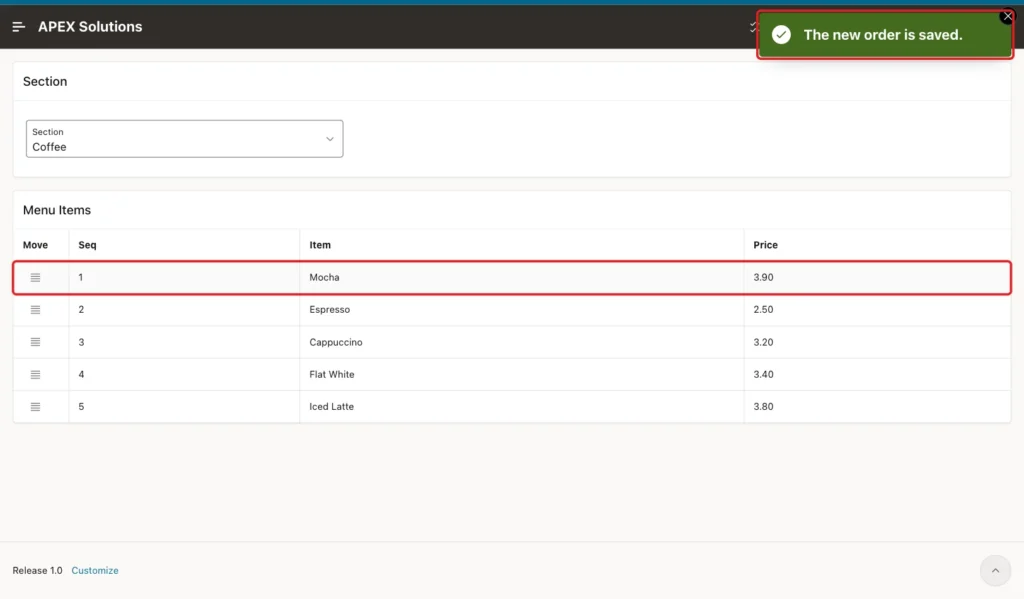The width and height of the screenshot is (1024, 599).
Task: Click the Mocha row drag handle
Action: [35, 278]
